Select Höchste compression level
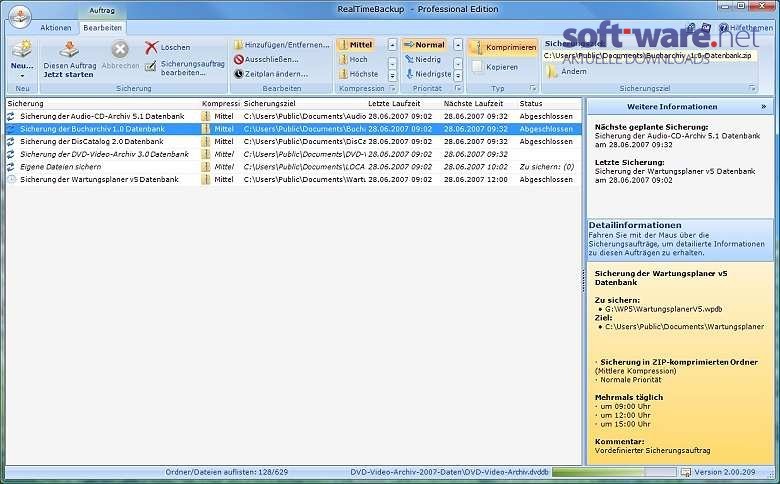 tap(358, 74)
